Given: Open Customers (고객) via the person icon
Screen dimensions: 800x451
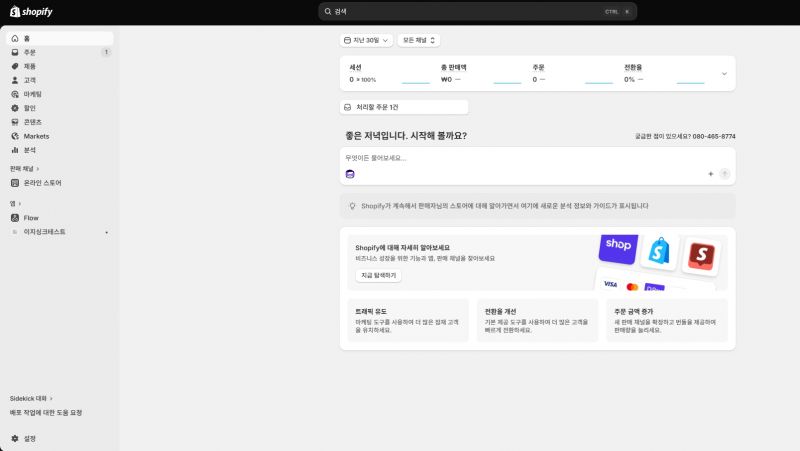Looking at the screenshot, I should pos(15,80).
